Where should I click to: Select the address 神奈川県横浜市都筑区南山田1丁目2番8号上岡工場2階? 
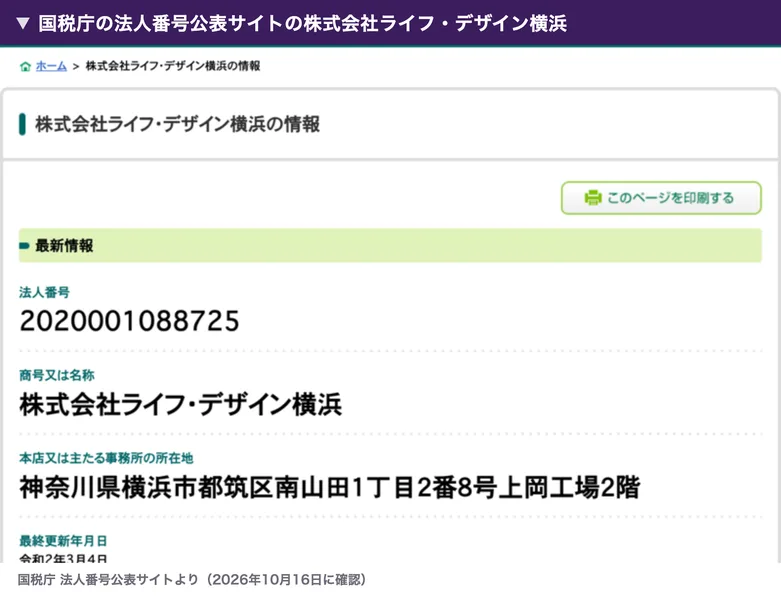pyautogui.click(x=330, y=487)
